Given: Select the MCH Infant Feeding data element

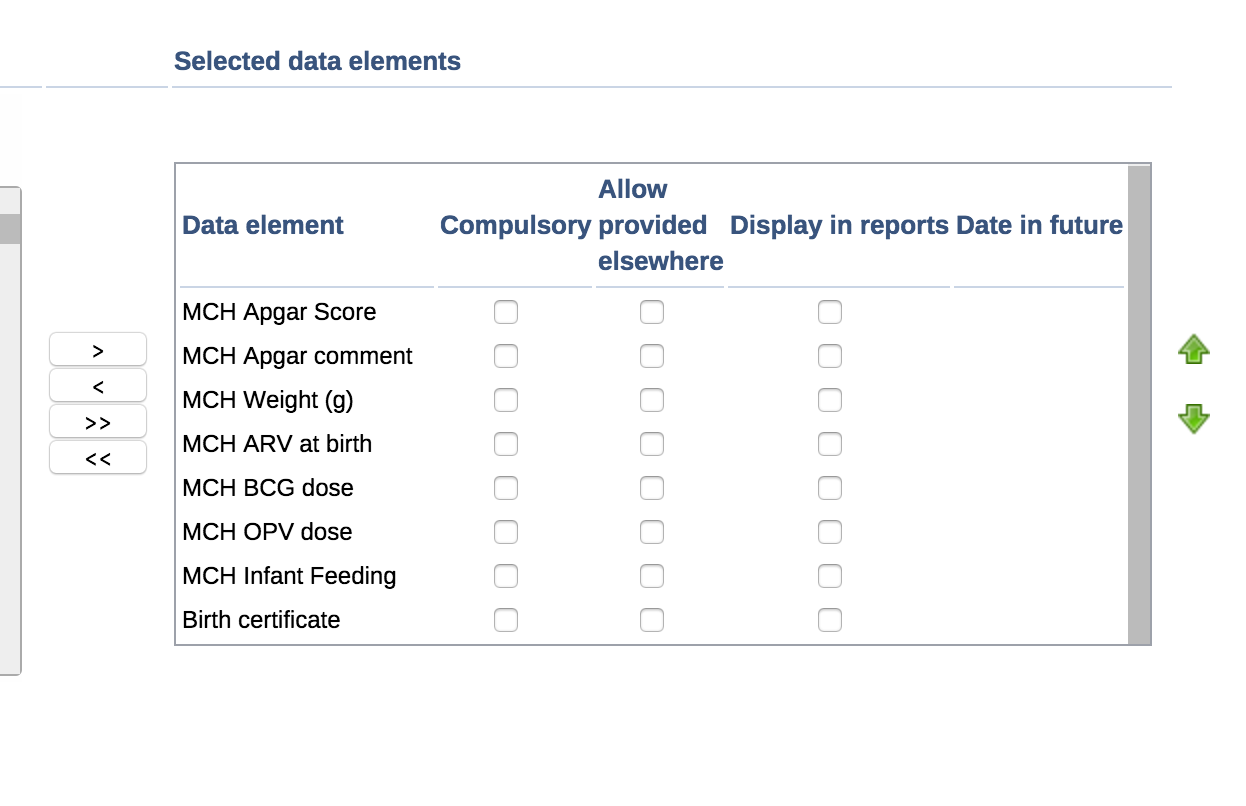Looking at the screenshot, I should tap(289, 576).
